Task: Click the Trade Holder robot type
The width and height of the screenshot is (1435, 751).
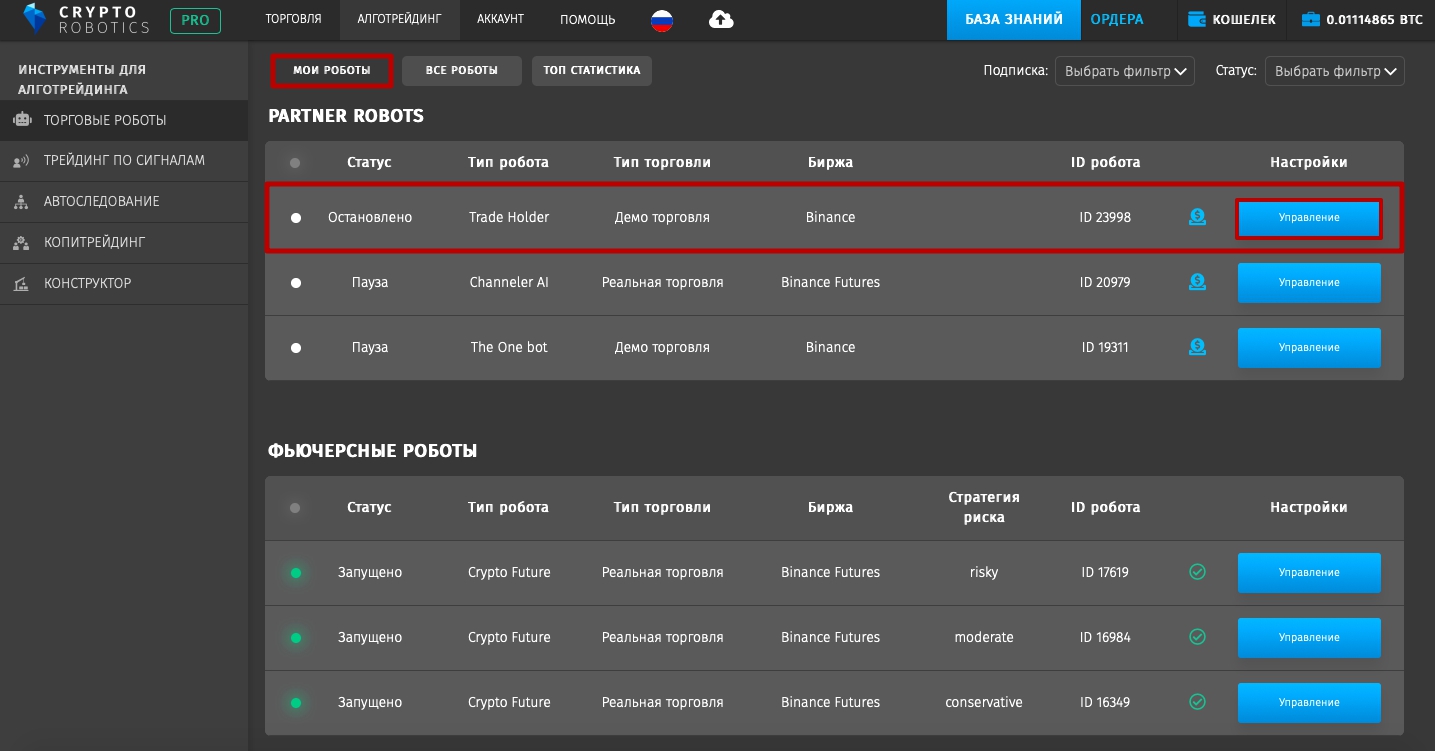Action: click(509, 217)
